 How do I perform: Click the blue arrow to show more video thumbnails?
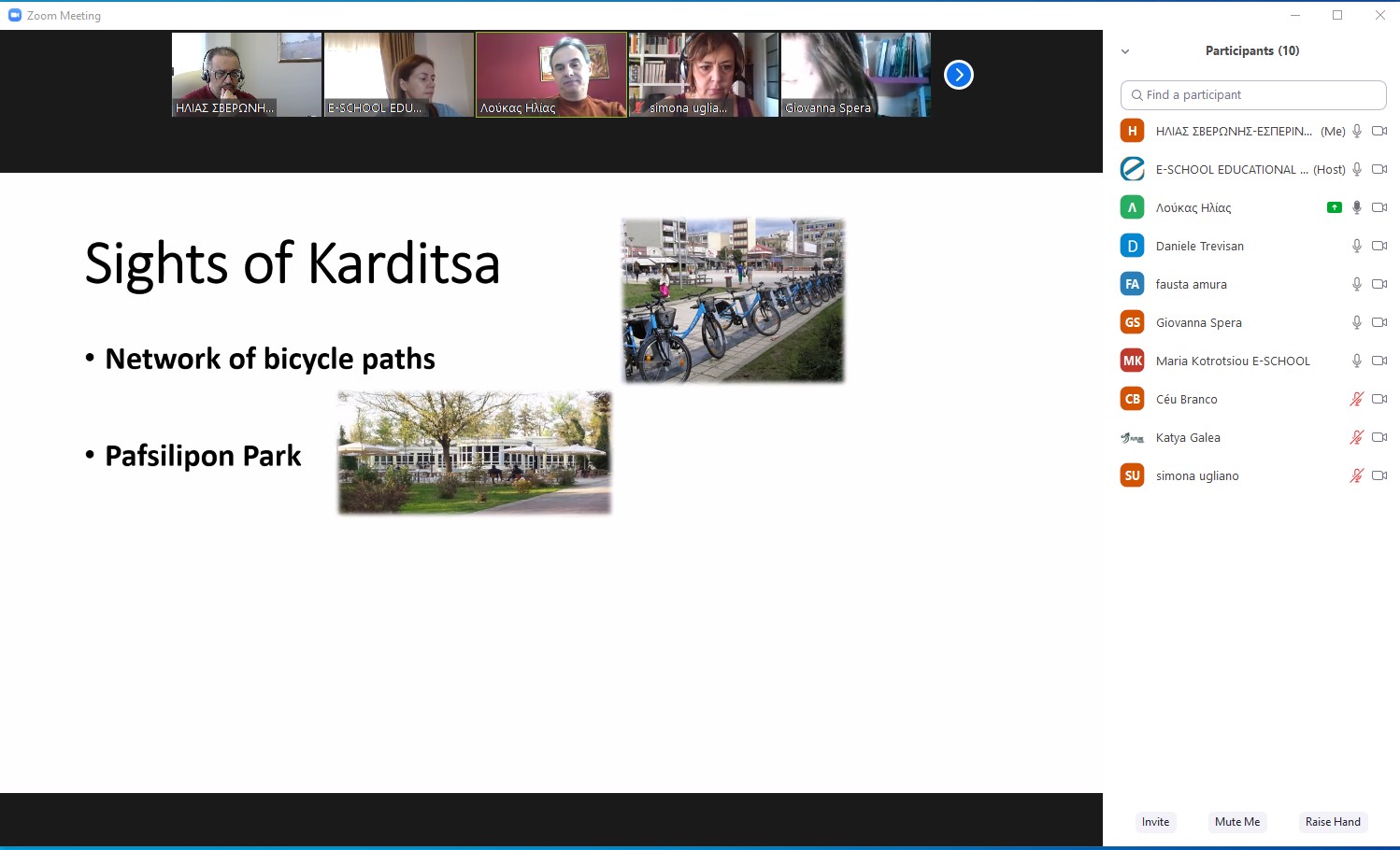point(958,74)
